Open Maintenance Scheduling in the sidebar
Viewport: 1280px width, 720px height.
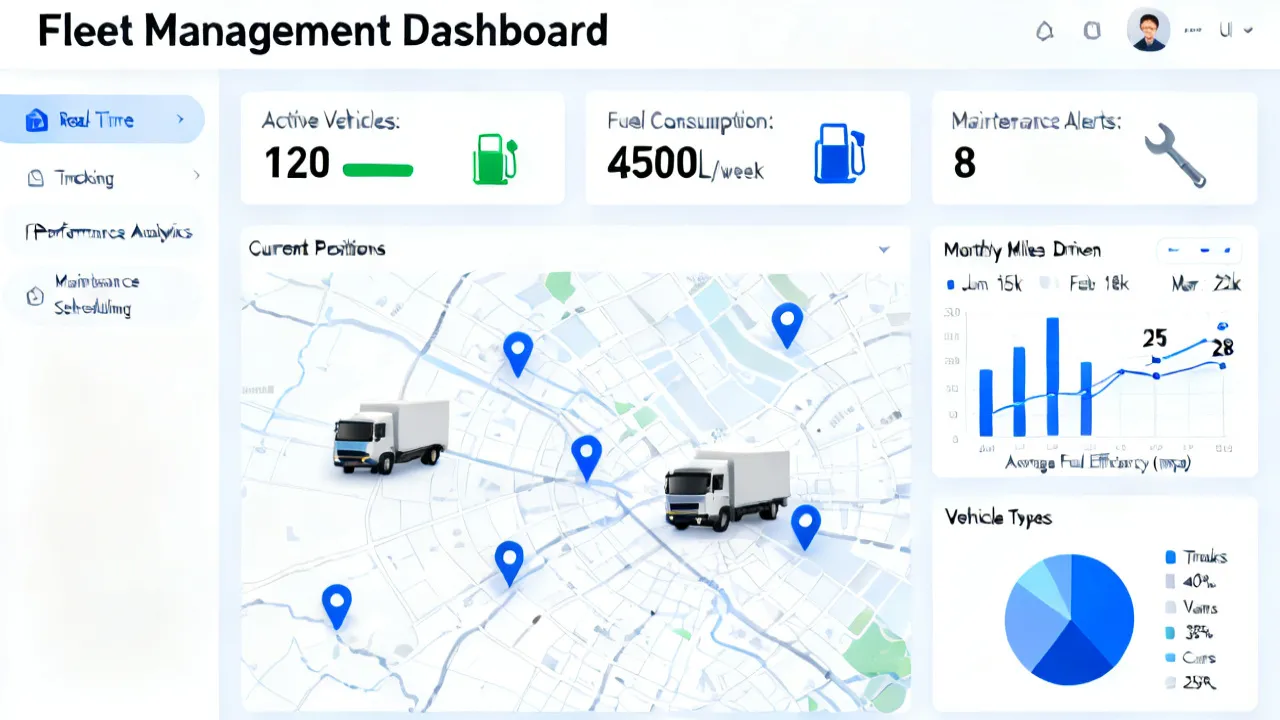97,295
